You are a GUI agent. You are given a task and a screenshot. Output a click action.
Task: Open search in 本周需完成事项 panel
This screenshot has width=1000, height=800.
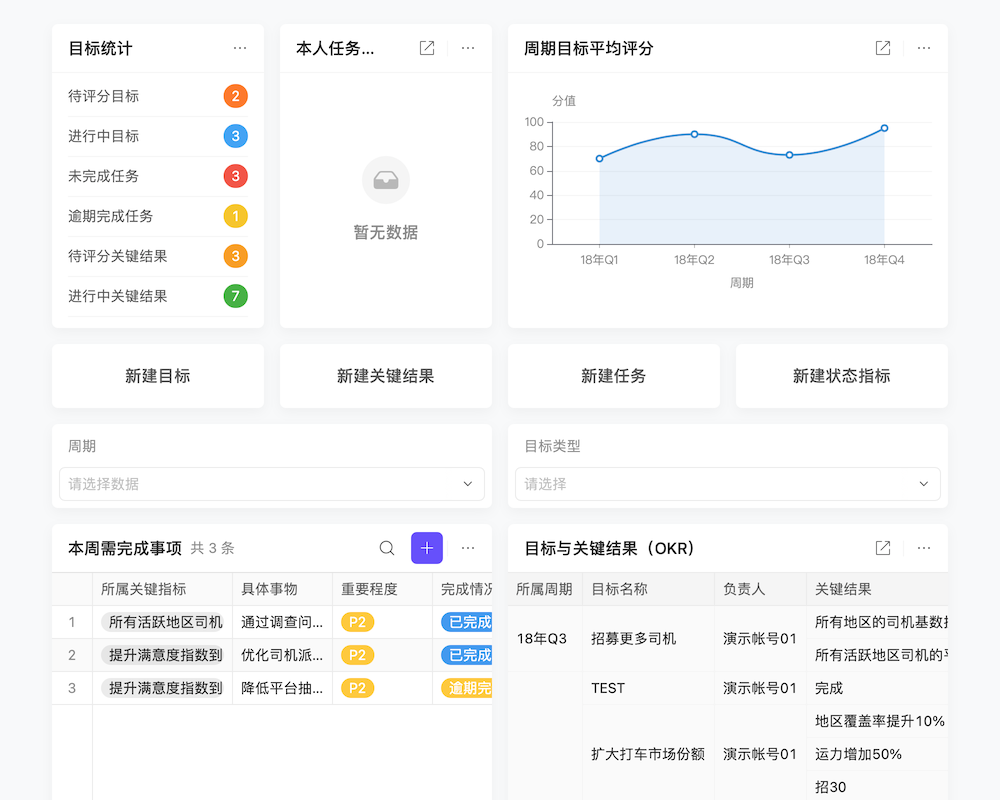387,548
